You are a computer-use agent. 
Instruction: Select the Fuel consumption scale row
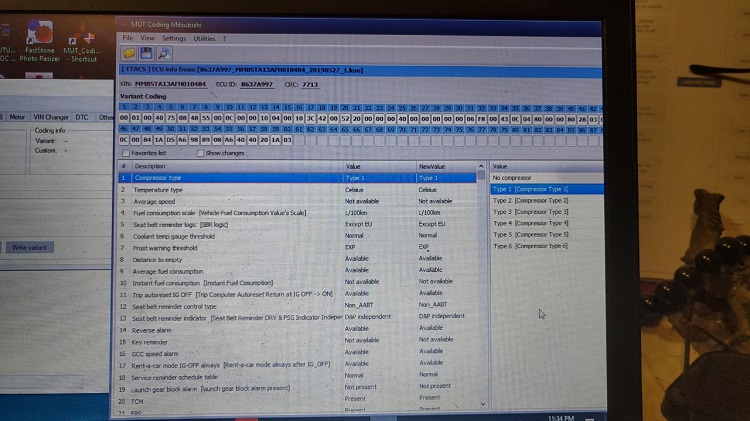pos(297,213)
